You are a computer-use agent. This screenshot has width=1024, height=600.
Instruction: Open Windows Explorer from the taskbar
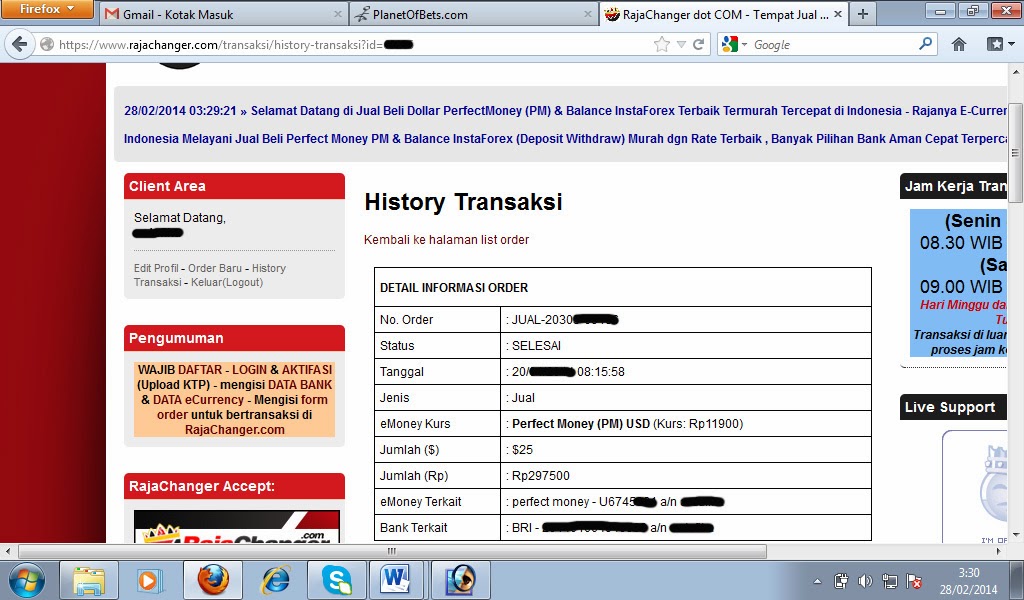(x=89, y=580)
